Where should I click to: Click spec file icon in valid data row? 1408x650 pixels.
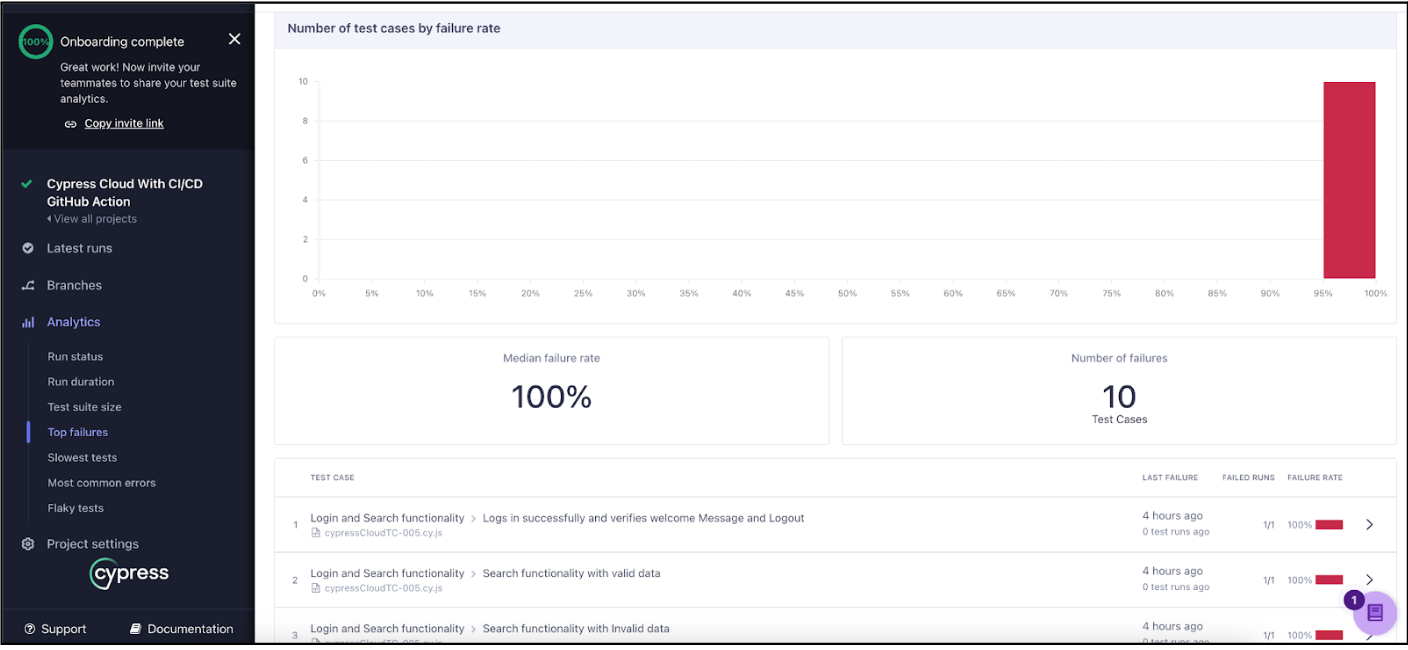(316, 588)
